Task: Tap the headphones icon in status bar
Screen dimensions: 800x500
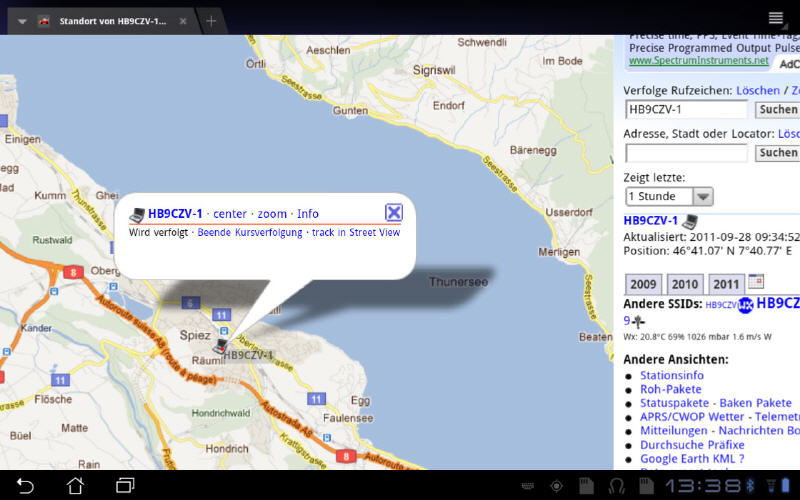Action: click(617, 486)
